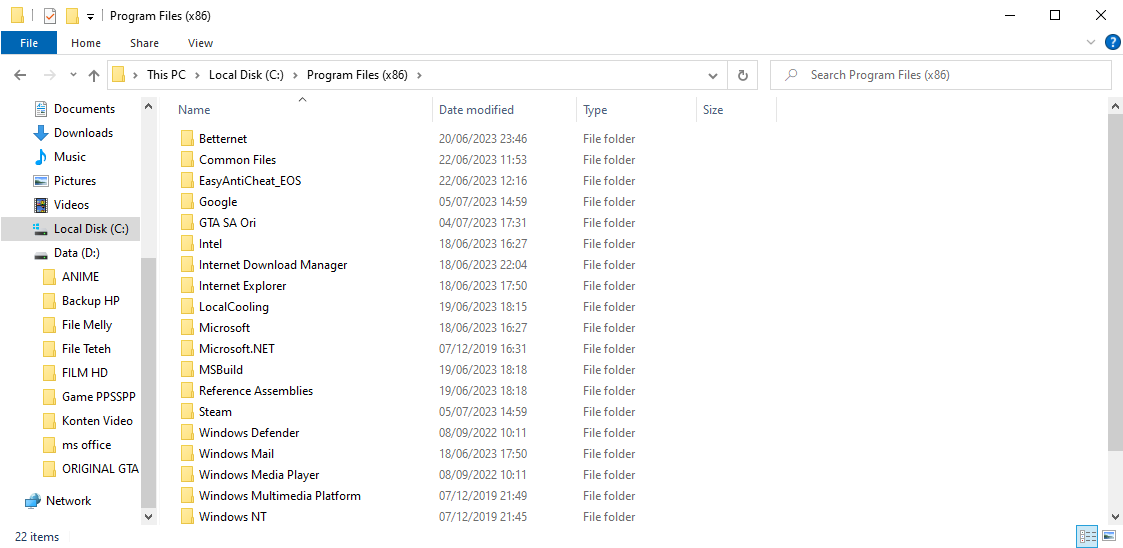Open the File menu
The width and height of the screenshot is (1123, 548).
[29, 43]
